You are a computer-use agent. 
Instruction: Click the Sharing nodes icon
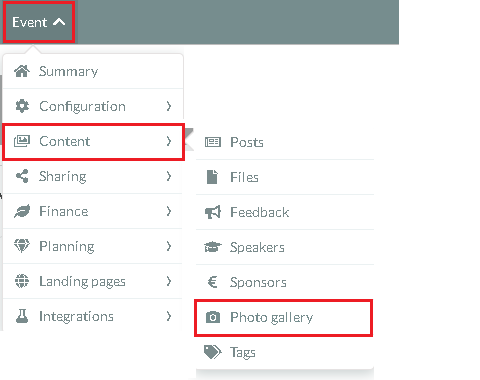pos(22,176)
